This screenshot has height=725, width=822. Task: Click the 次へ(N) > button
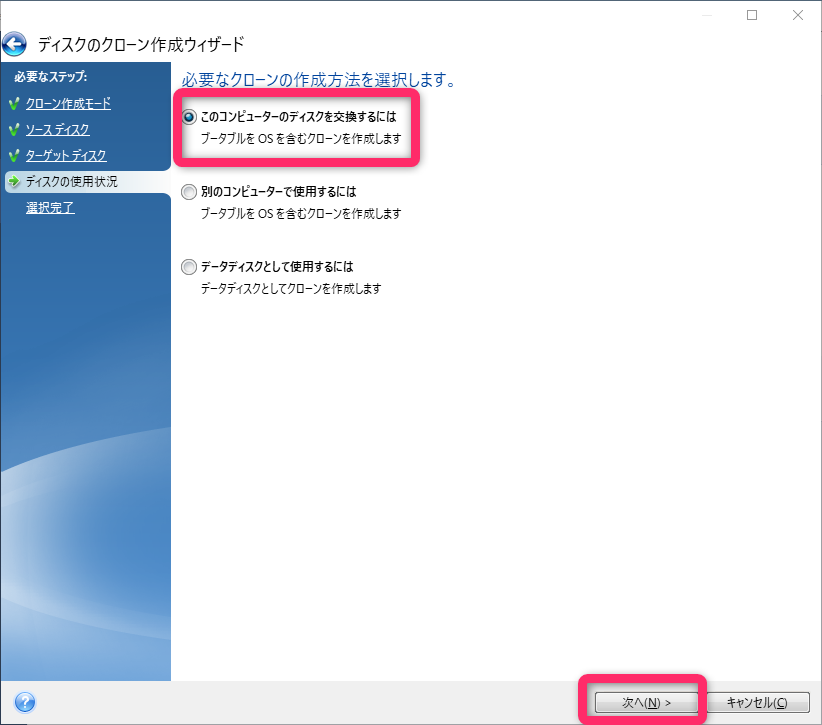point(646,702)
